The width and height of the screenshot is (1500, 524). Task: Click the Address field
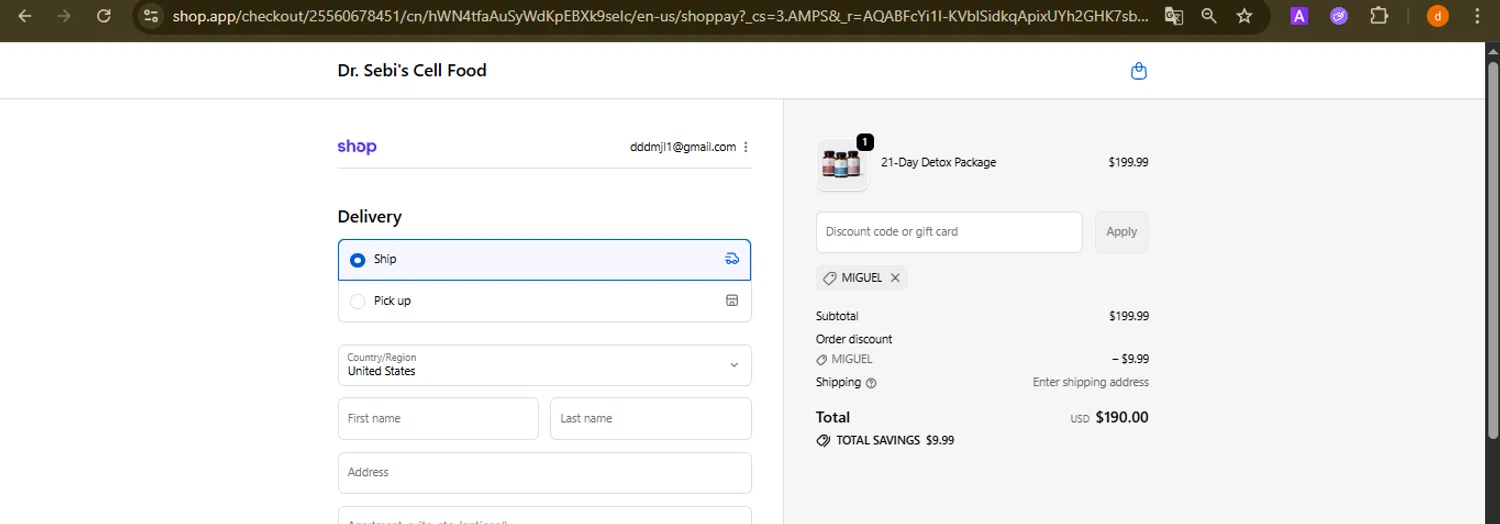[544, 472]
